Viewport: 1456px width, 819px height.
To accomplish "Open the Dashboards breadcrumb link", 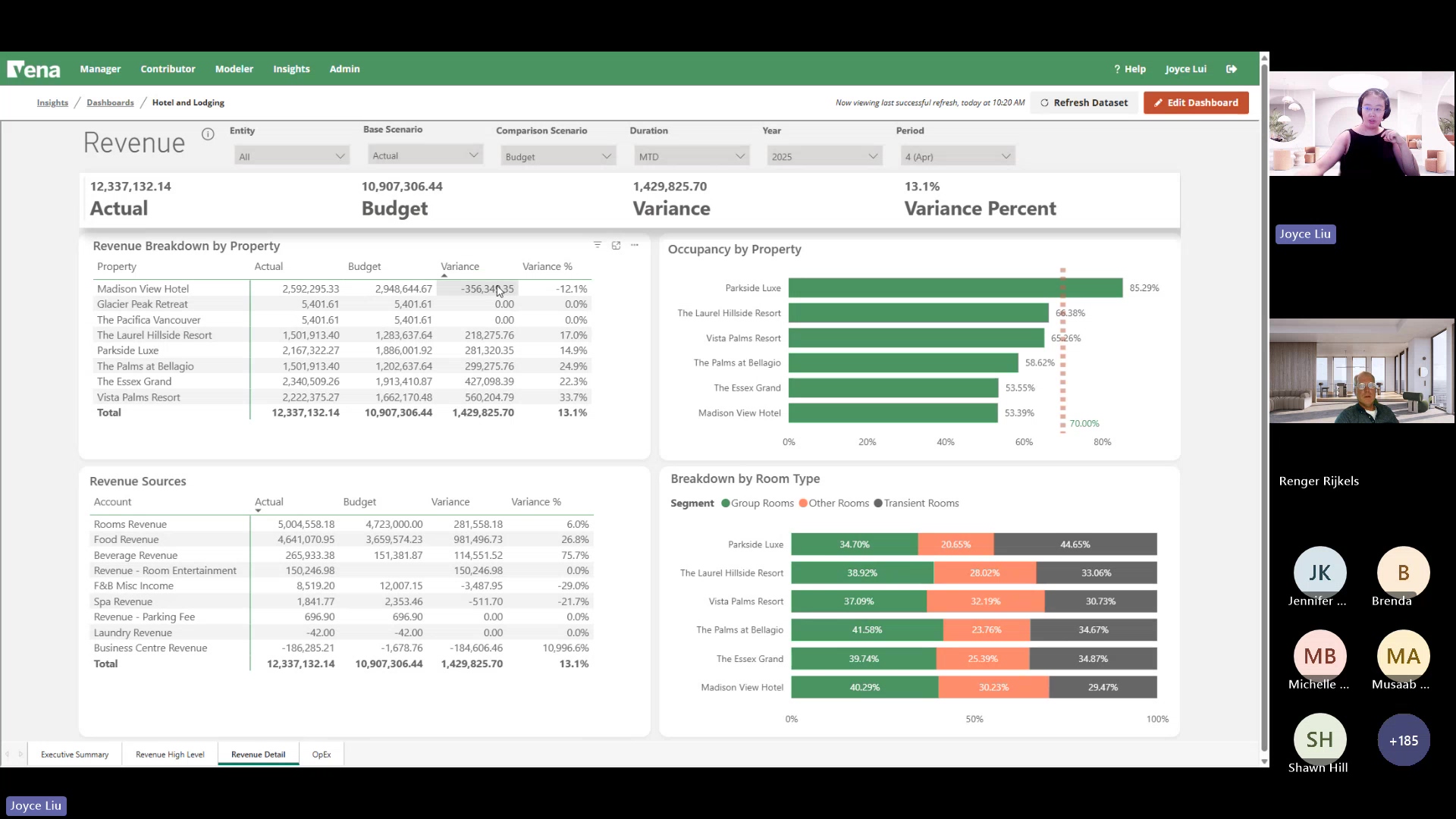I will click(110, 102).
